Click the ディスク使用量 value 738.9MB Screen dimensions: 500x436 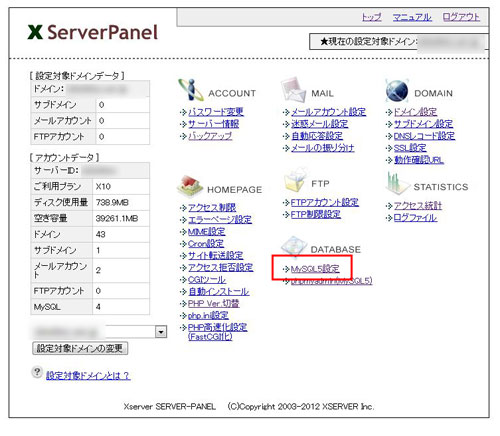(x=112, y=202)
